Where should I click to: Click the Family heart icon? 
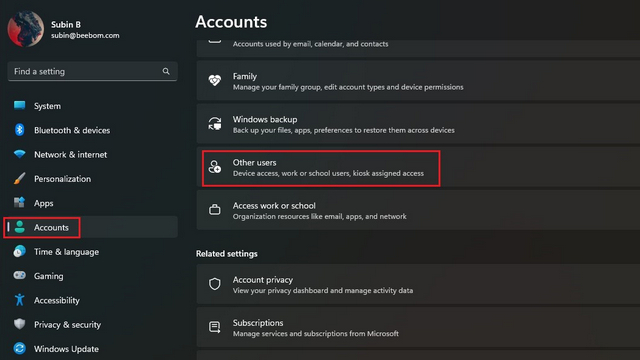coord(215,80)
